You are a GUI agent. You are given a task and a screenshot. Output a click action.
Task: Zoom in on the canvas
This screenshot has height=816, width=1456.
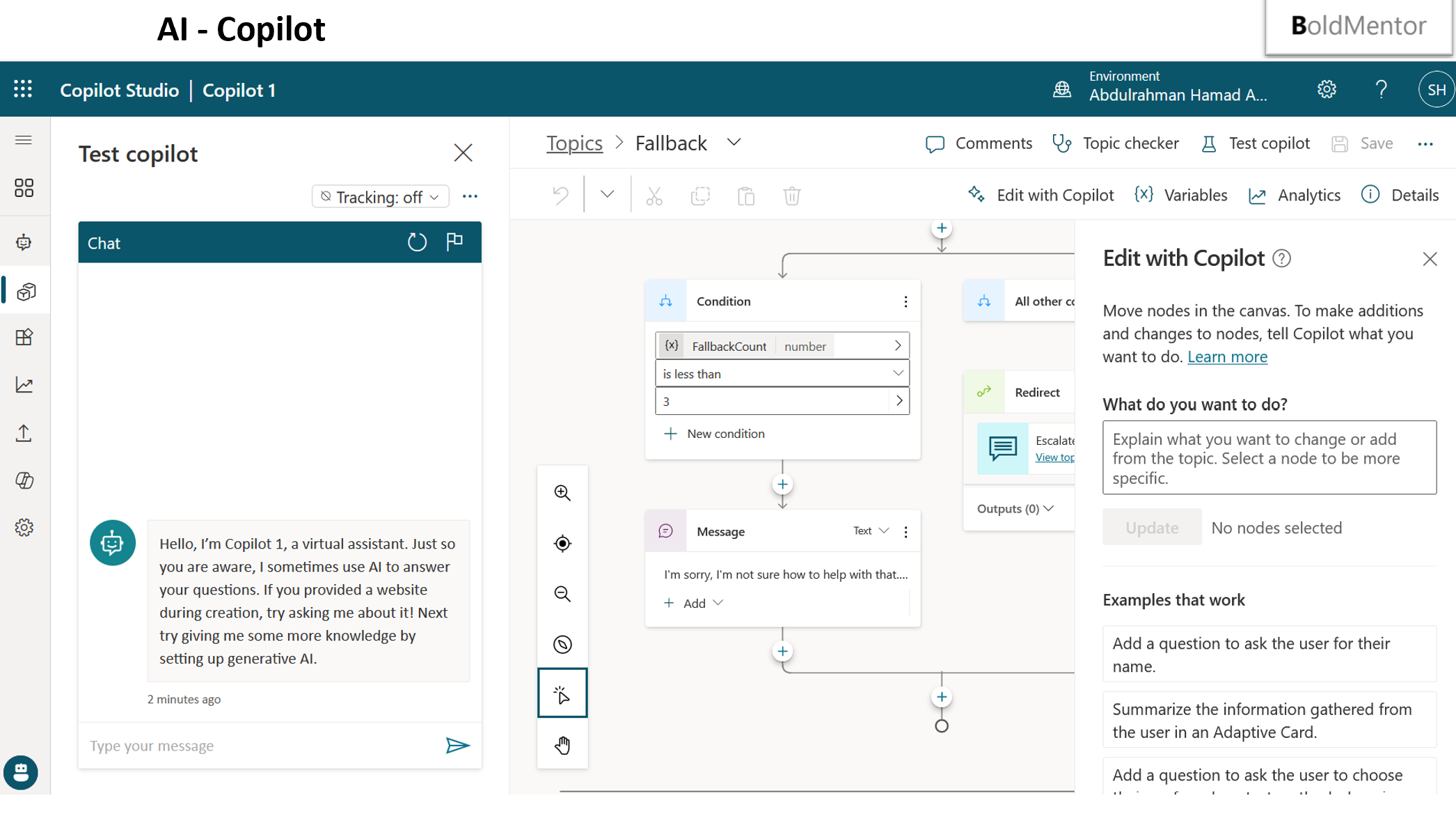click(562, 493)
